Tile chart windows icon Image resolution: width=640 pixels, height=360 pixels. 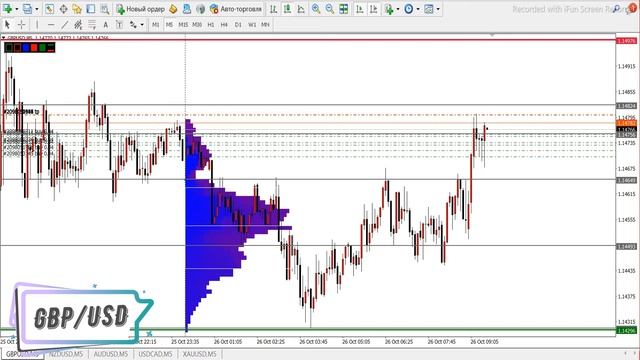pos(344,9)
